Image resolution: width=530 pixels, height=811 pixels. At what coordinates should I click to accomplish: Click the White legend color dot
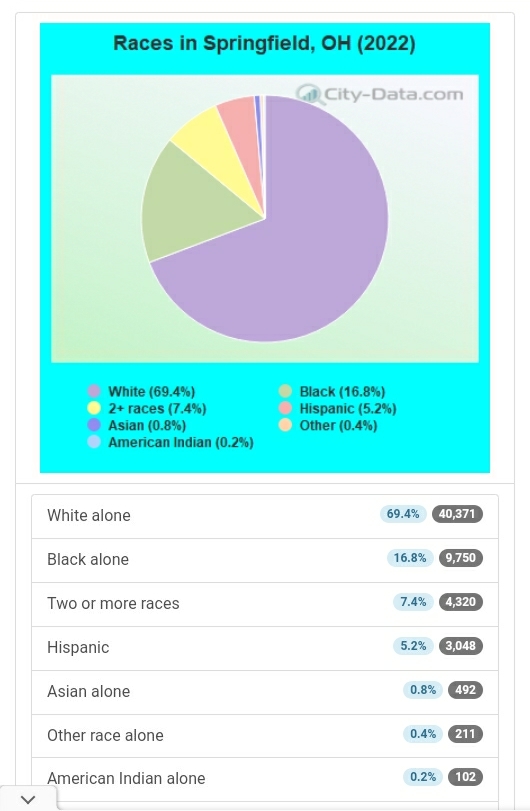click(x=94, y=391)
